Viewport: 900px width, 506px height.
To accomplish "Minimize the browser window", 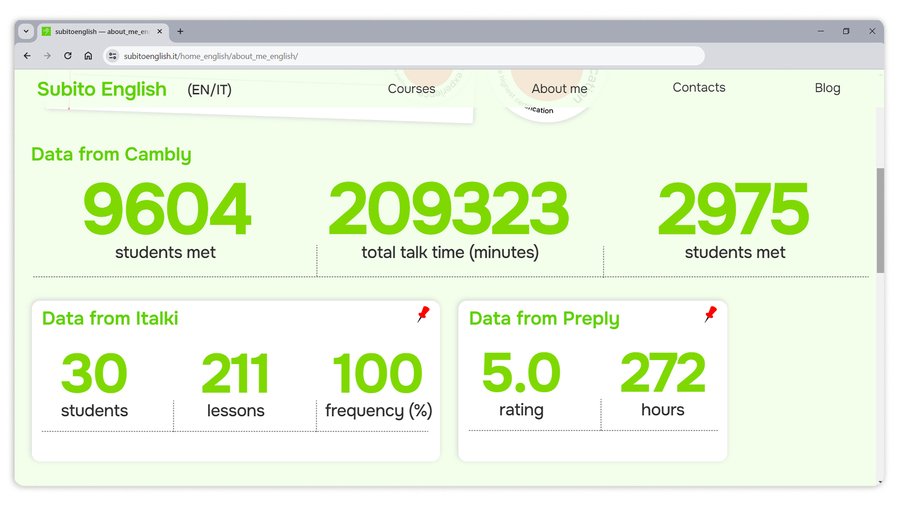I will (x=821, y=31).
